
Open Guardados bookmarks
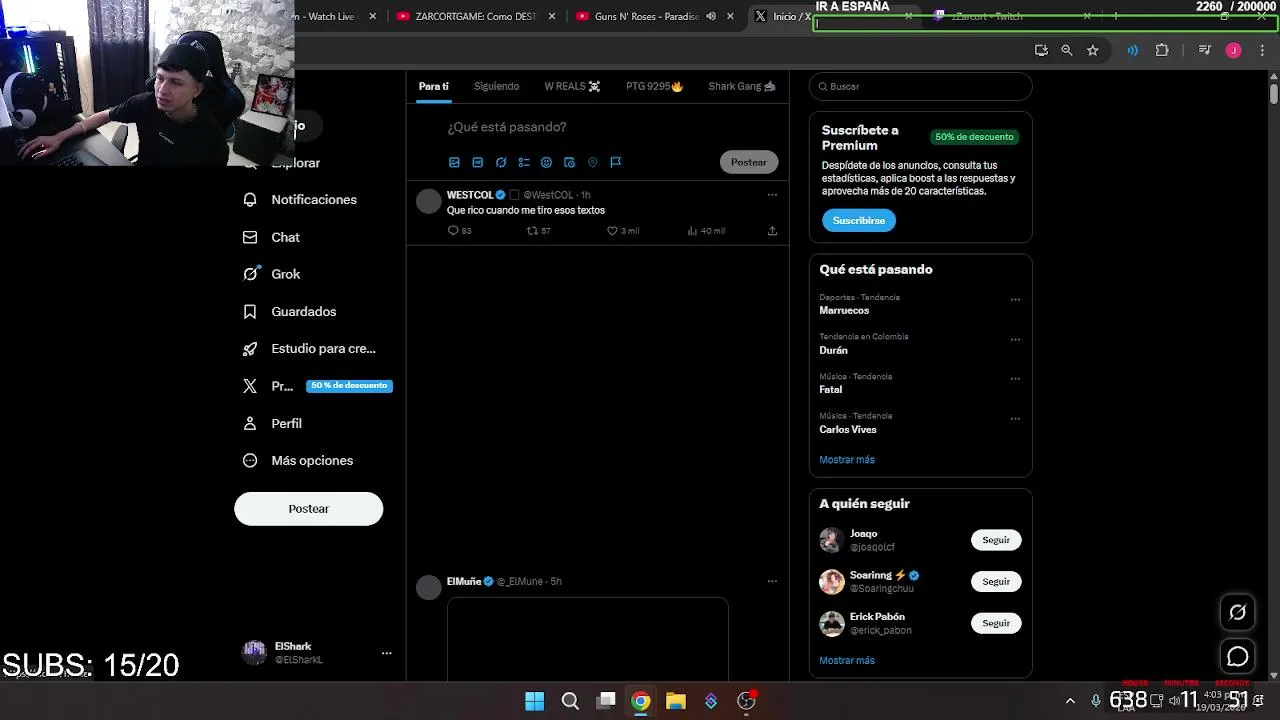pyautogui.click(x=290, y=311)
